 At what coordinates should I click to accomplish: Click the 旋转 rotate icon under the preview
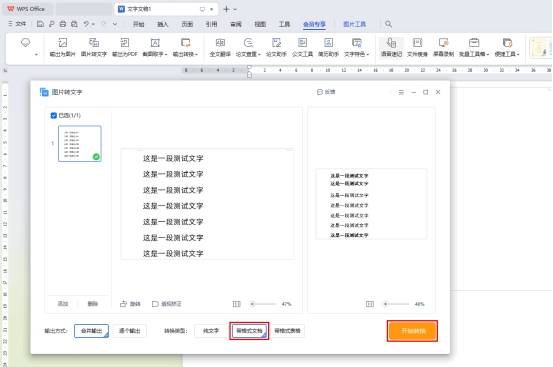(123, 304)
